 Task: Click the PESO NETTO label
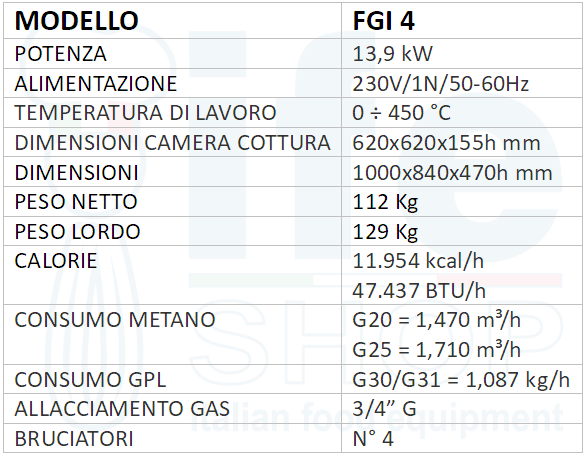(x=76, y=202)
